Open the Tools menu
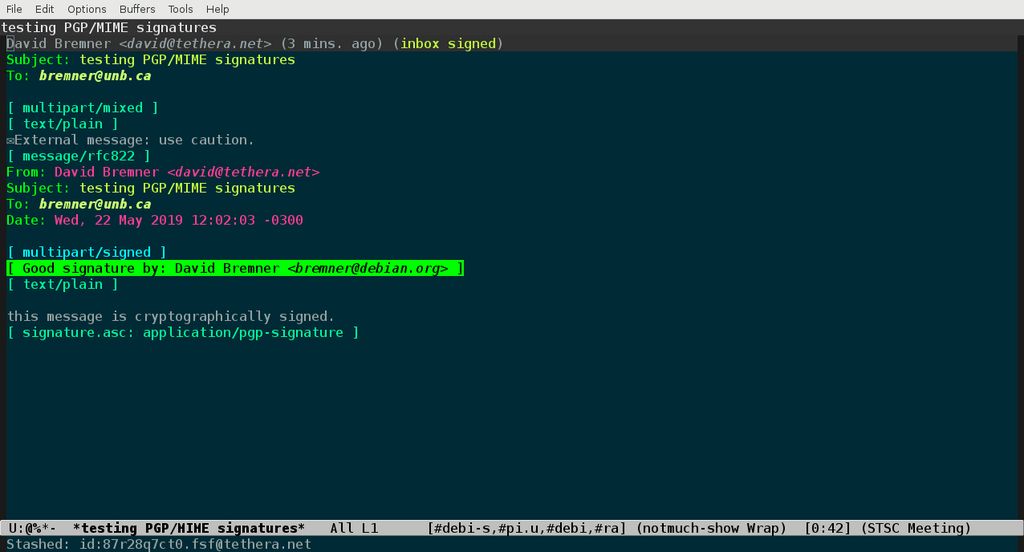The height and width of the screenshot is (552, 1024). pos(180,9)
